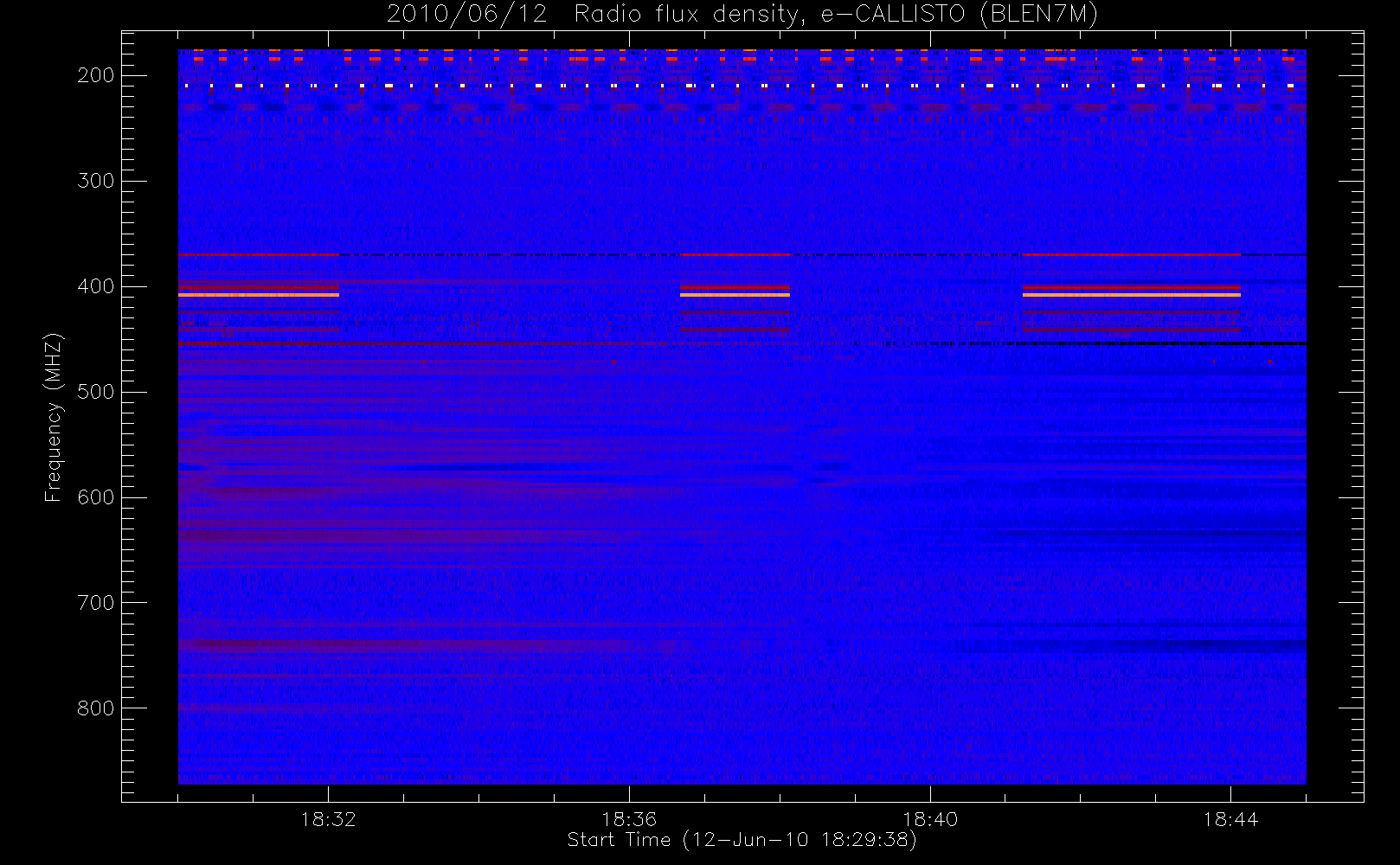Viewport: 1400px width, 865px height.
Task: Click the "Start Time (12-Jun-10 18:29:38)" label
Action: click(x=742, y=840)
